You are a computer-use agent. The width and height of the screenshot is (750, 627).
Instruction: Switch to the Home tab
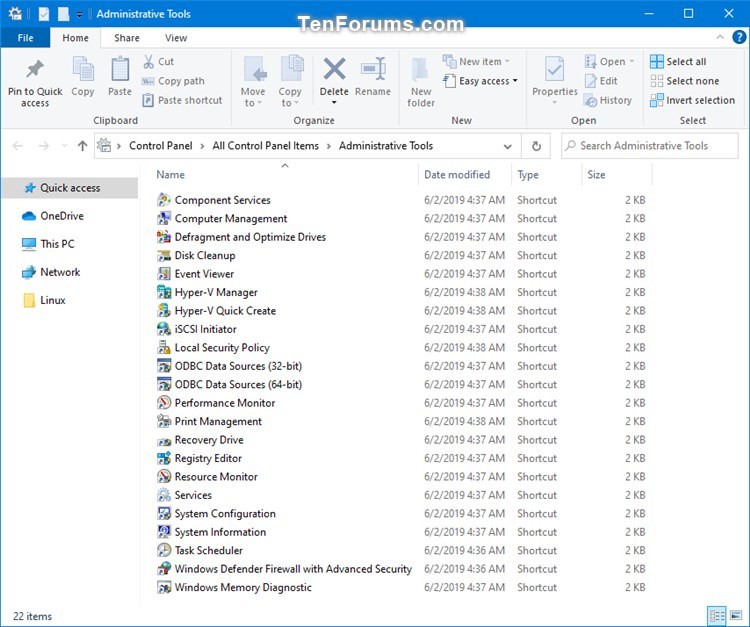76,38
